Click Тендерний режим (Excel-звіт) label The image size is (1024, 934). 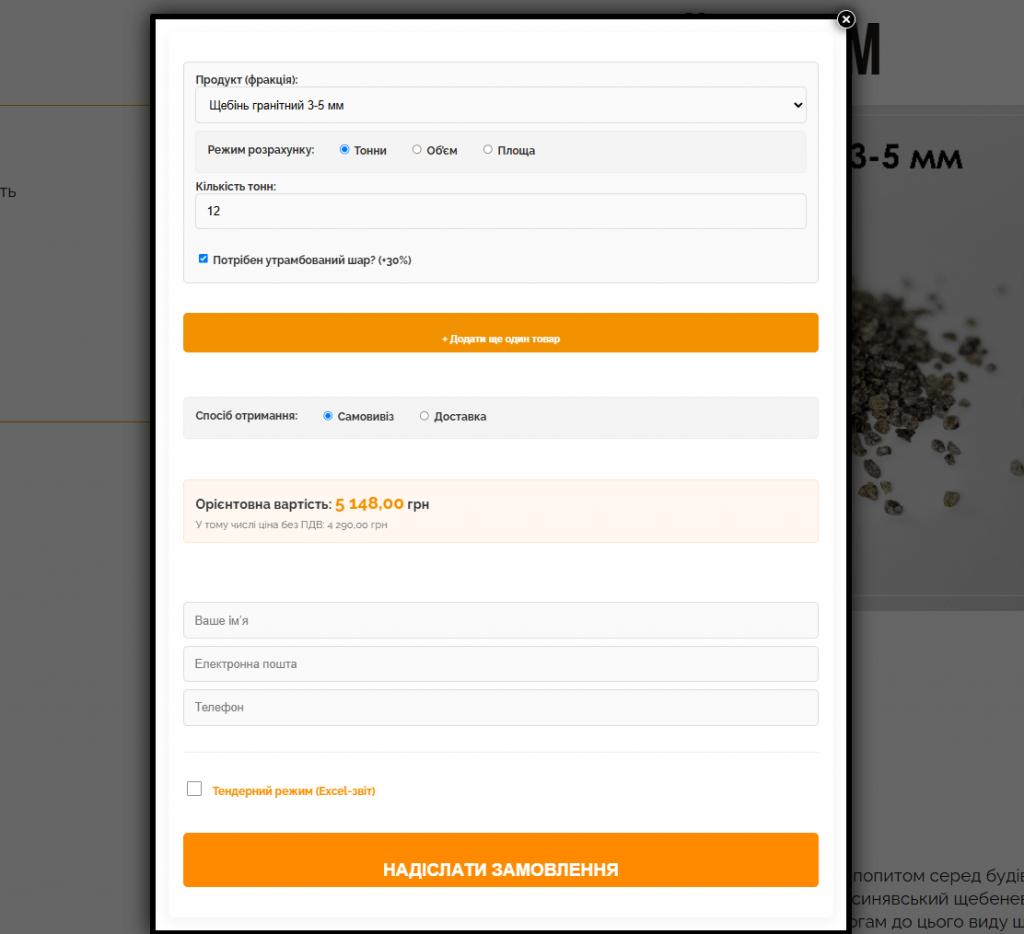[x=294, y=791]
